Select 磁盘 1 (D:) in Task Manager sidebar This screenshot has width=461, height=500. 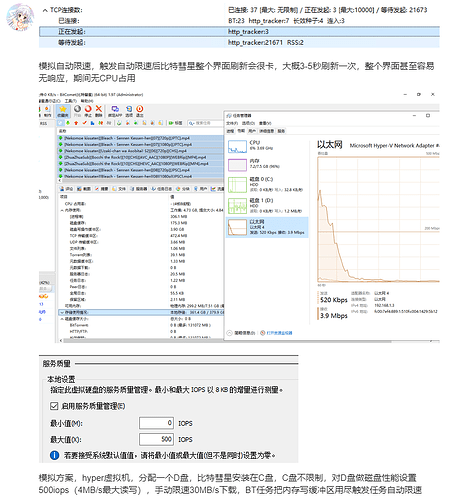click(x=267, y=206)
